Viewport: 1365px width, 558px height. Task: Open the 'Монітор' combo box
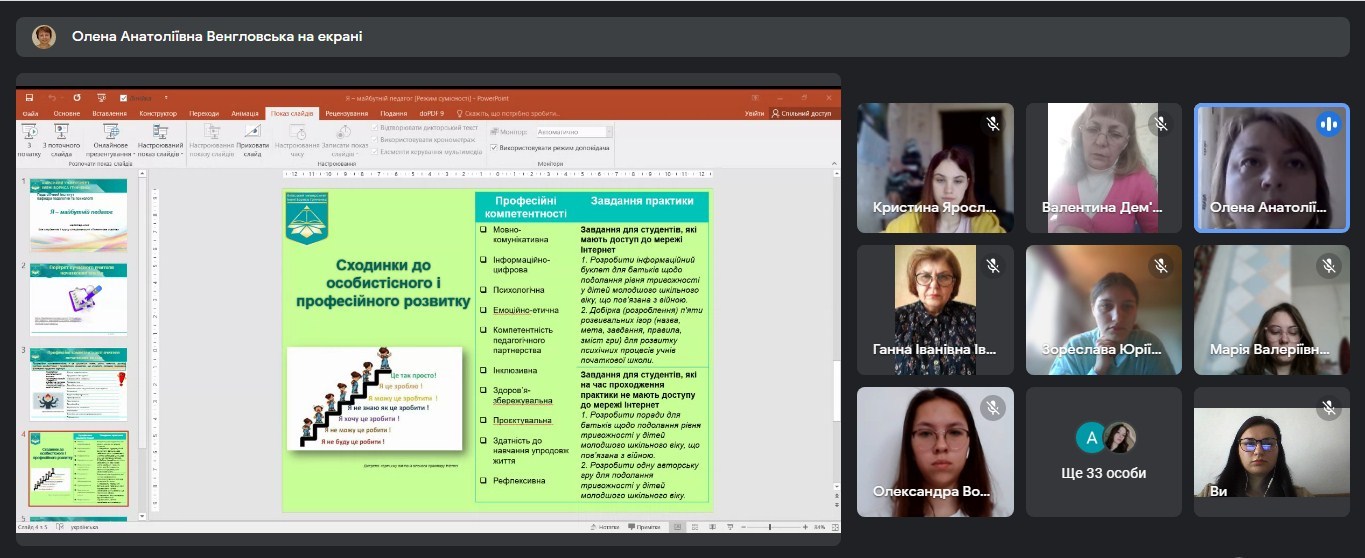click(571, 132)
